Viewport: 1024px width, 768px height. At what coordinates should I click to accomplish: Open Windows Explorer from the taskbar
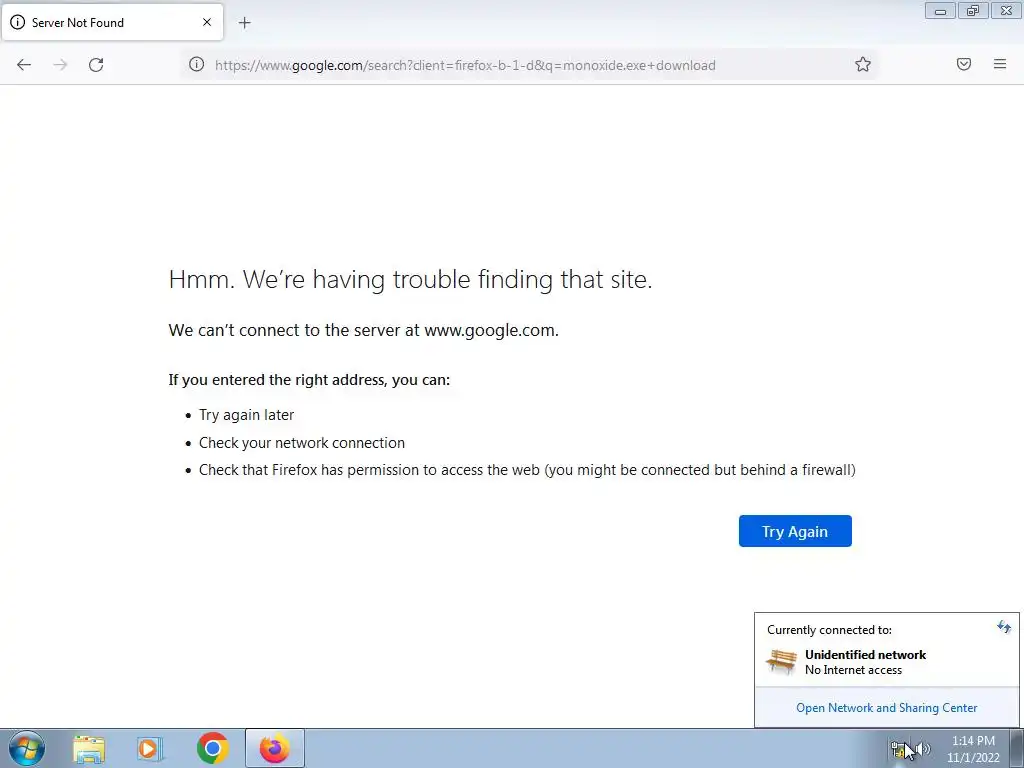[x=89, y=749]
